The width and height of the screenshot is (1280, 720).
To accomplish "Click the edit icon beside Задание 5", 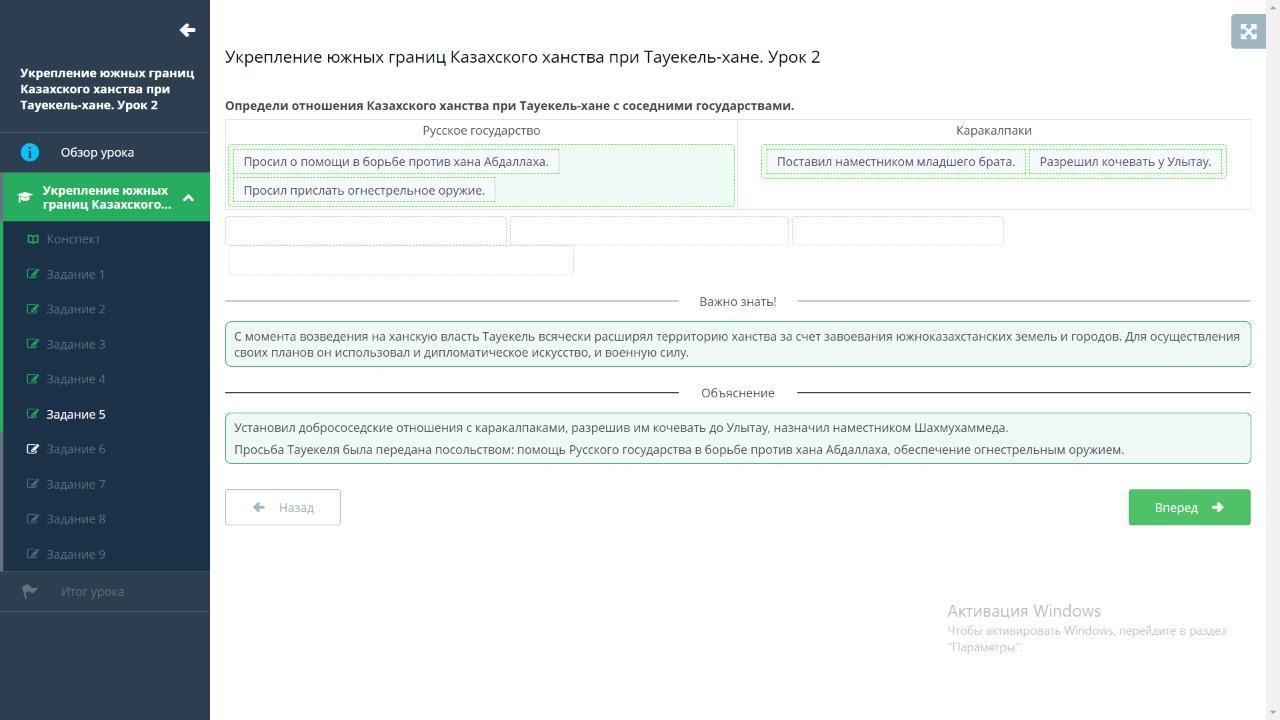I will click(33, 414).
